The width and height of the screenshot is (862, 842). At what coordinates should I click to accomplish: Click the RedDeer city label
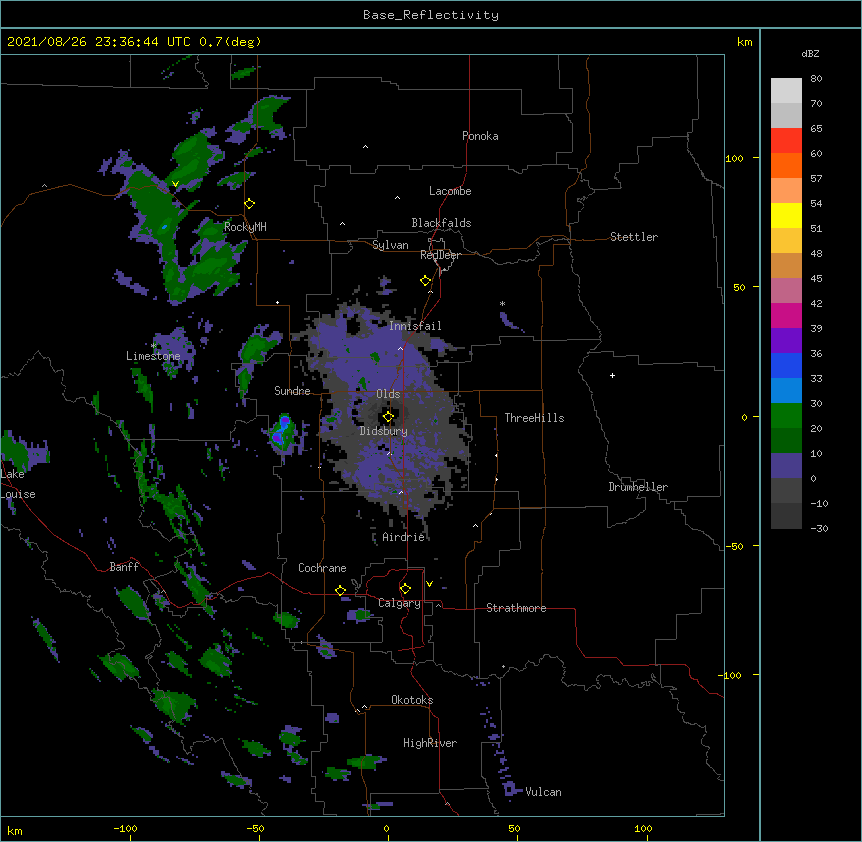coord(440,255)
